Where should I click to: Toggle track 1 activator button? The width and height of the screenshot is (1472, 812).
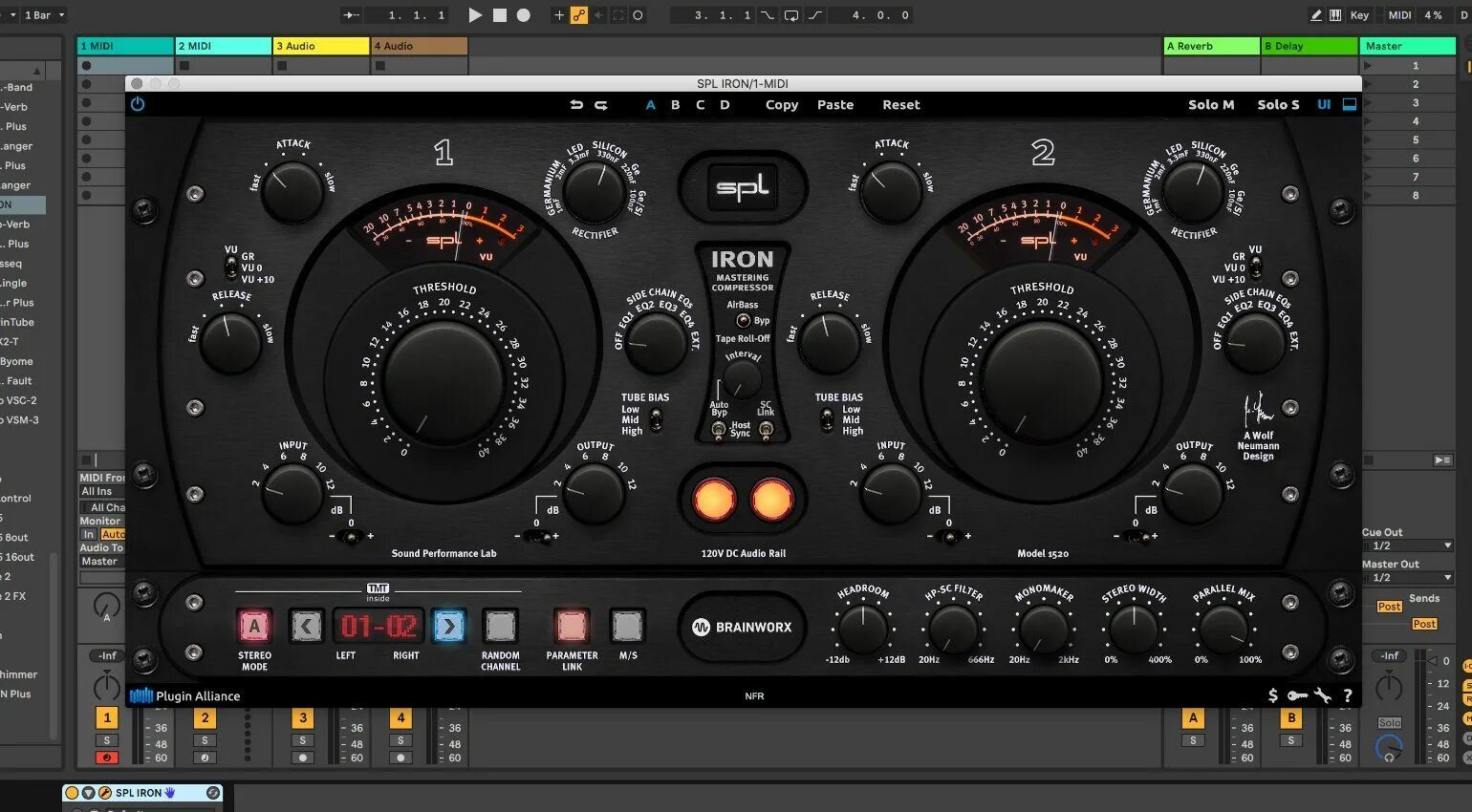click(107, 717)
